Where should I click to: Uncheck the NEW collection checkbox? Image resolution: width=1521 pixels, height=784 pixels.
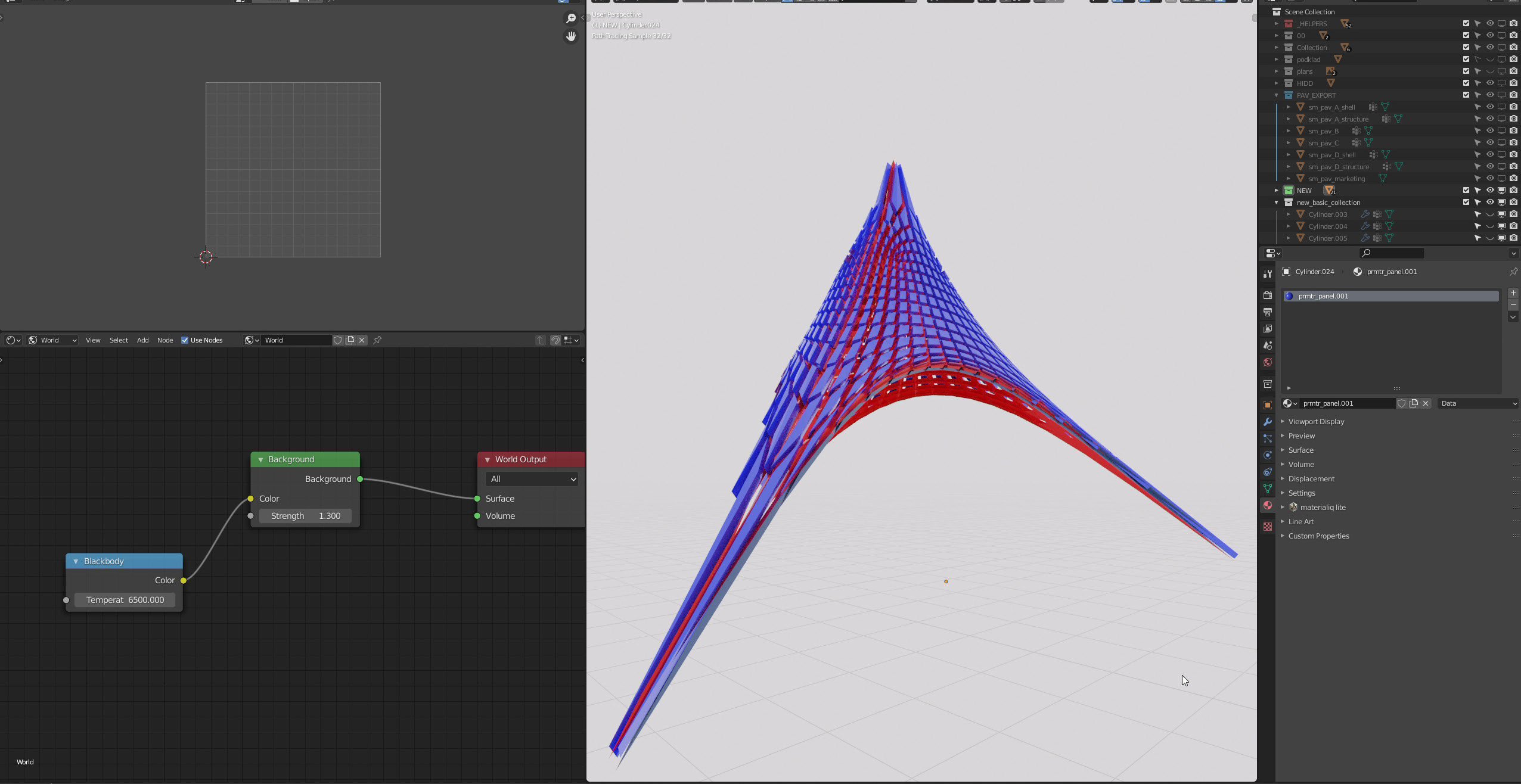1466,191
